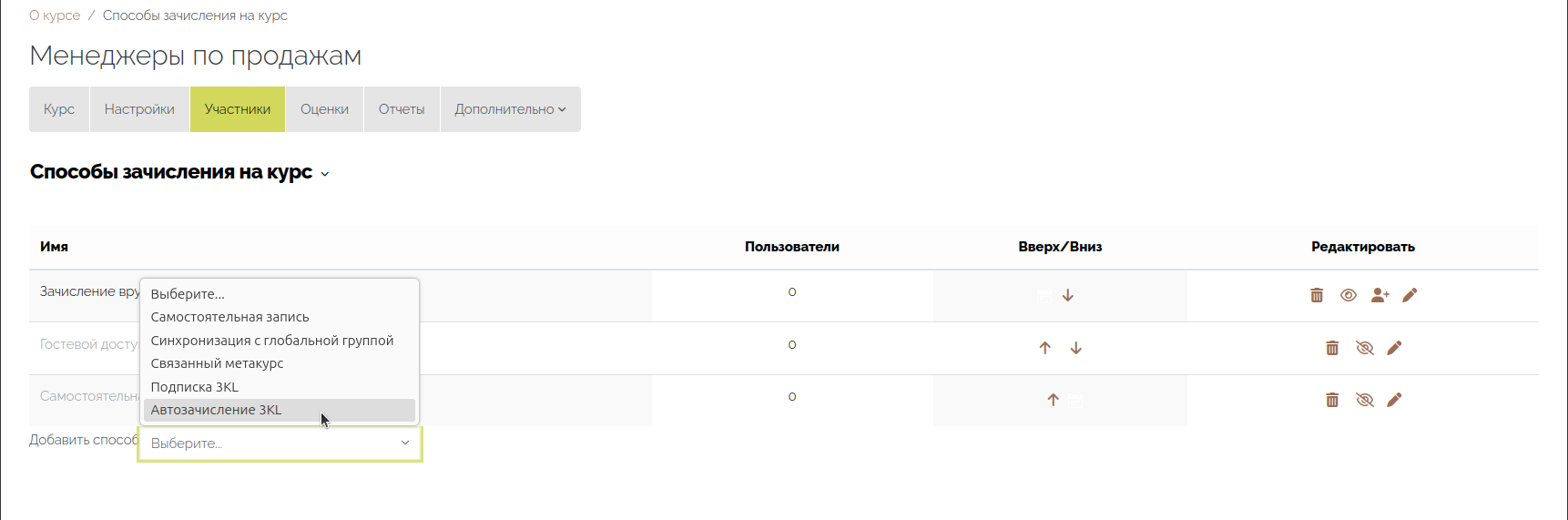Enable the guest access method (crossed eye)
The height and width of the screenshot is (520, 1568).
pyautogui.click(x=1364, y=348)
